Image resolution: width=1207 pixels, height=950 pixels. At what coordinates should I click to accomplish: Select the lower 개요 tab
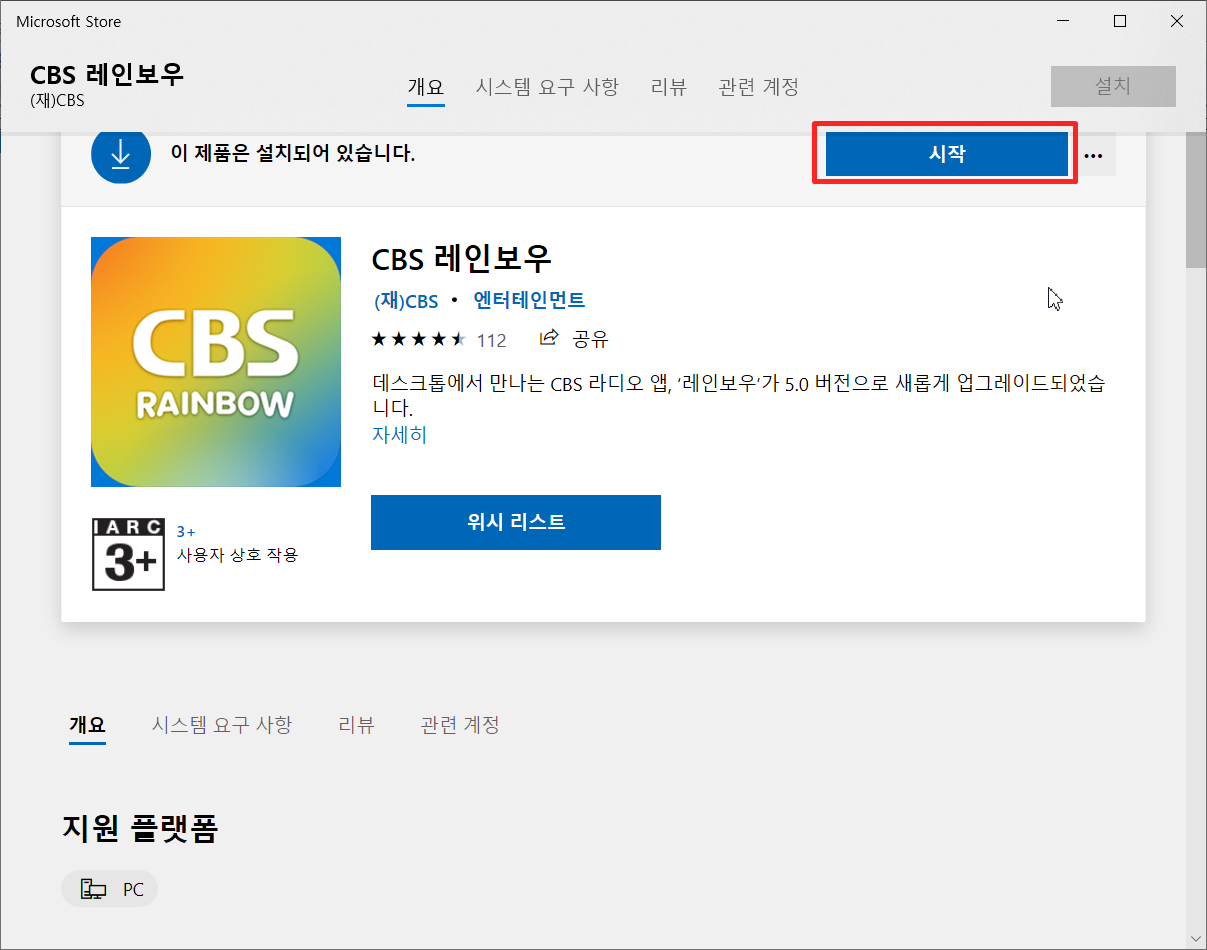(87, 725)
